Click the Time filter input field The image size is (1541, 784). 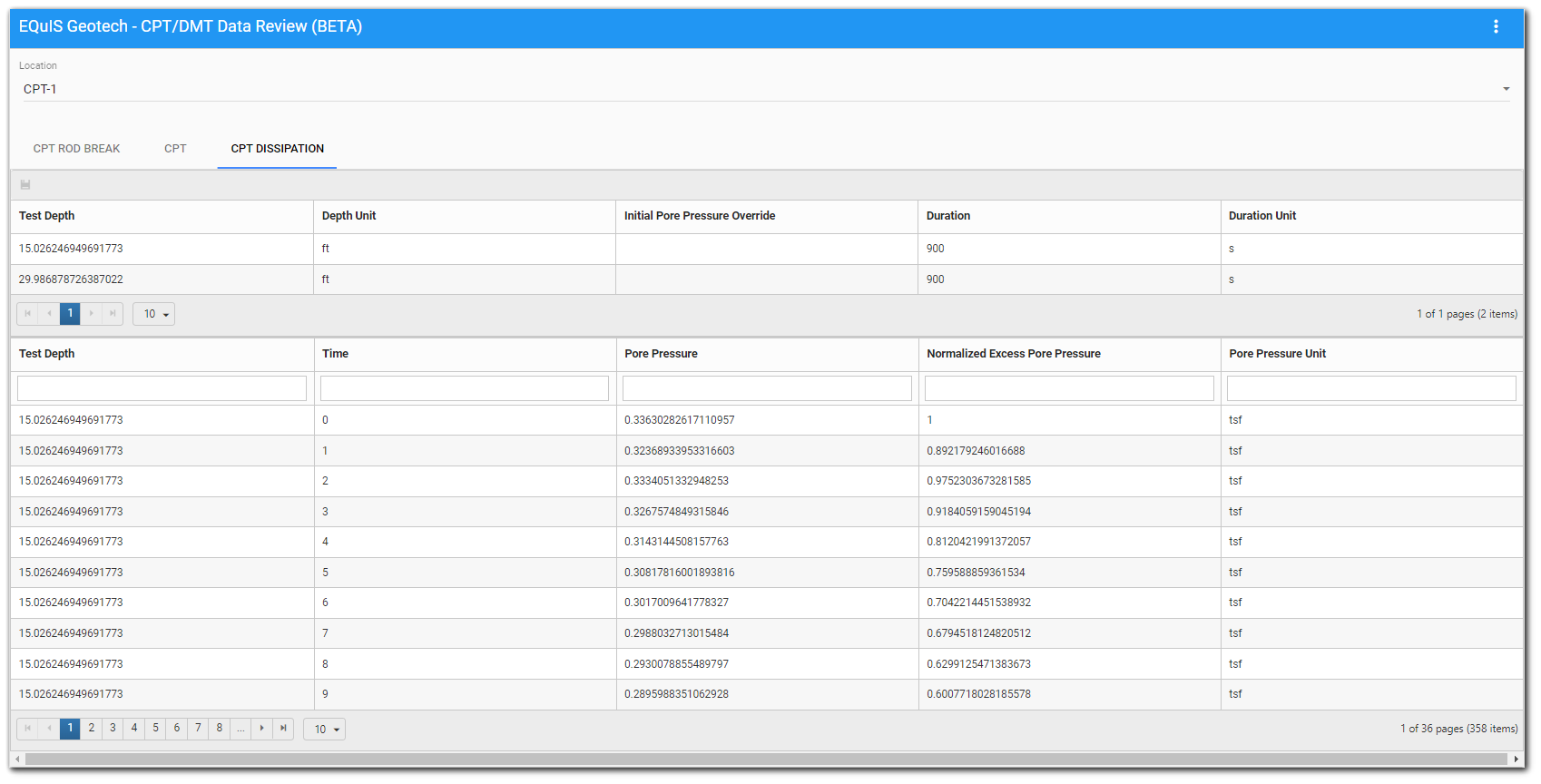465,388
